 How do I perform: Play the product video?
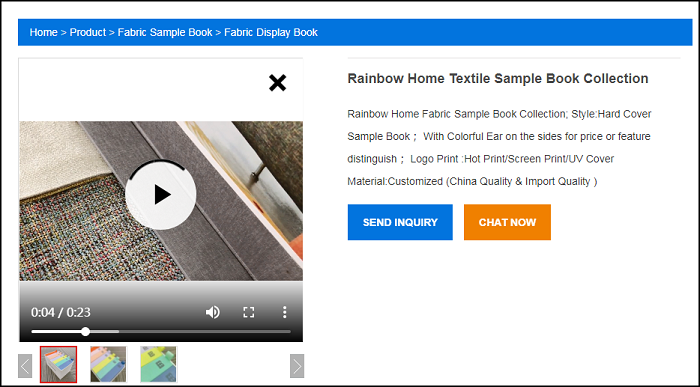161,195
